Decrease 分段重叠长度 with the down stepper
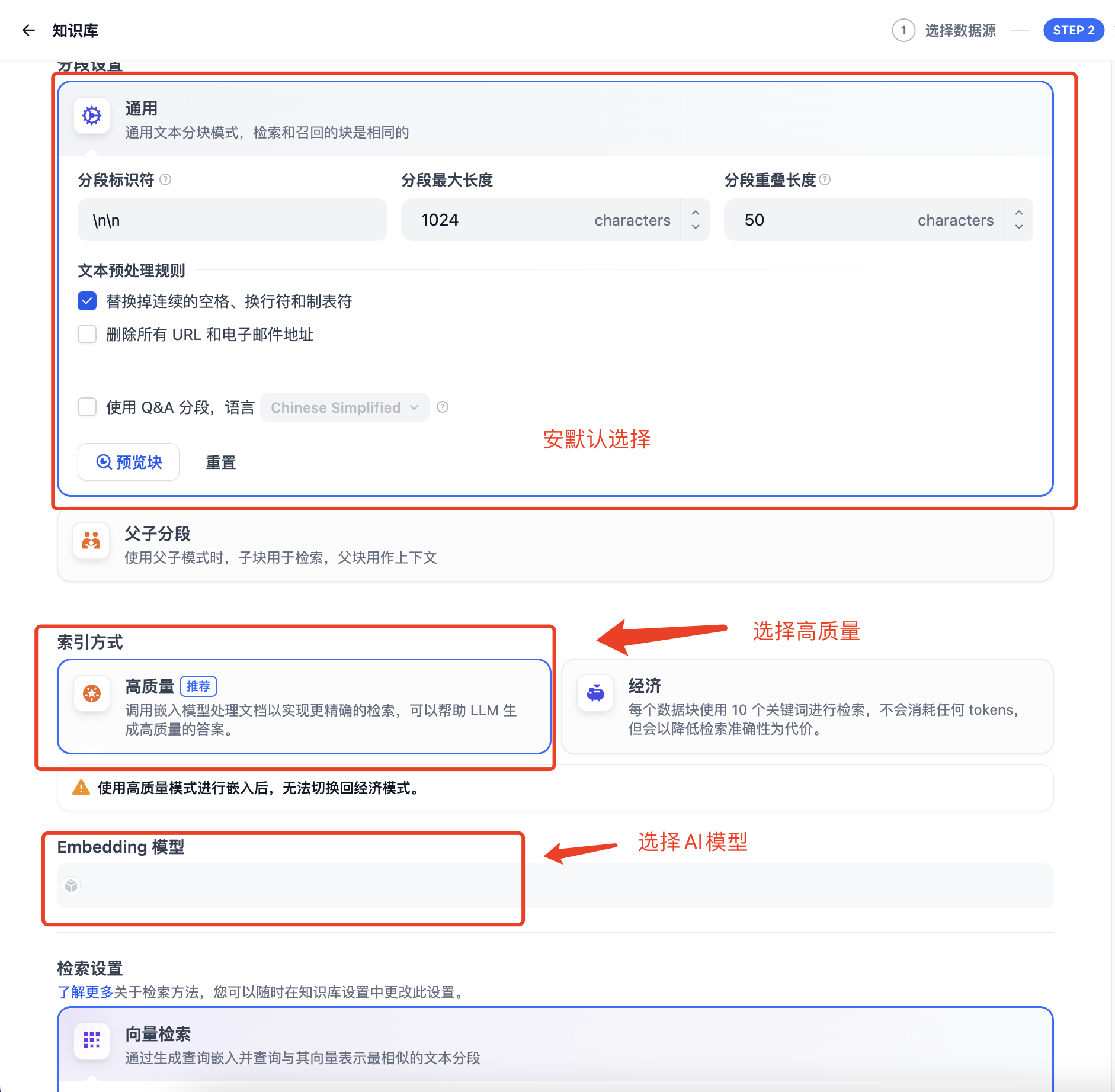The width and height of the screenshot is (1115, 1092). click(1018, 227)
